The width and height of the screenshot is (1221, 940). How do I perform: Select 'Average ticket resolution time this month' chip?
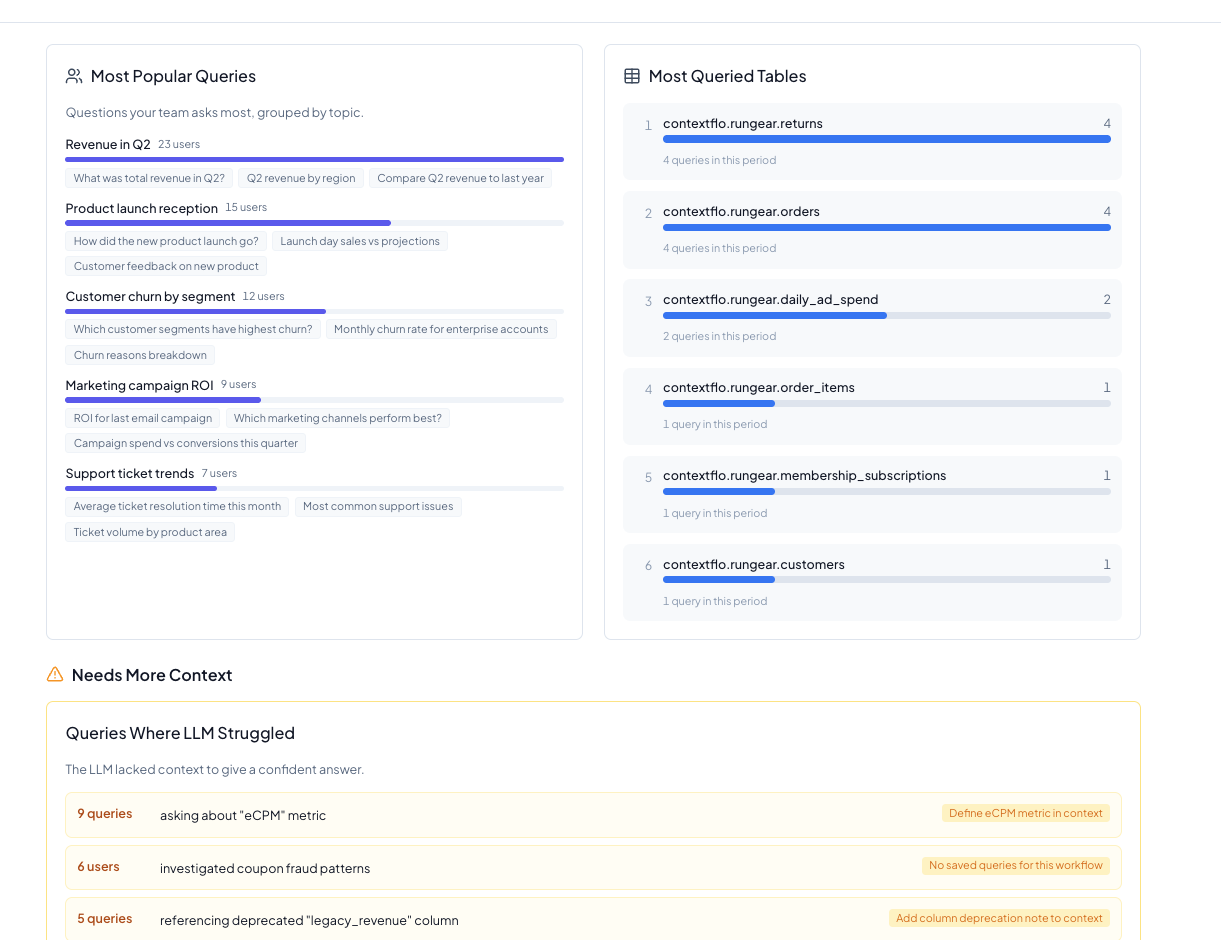point(177,506)
